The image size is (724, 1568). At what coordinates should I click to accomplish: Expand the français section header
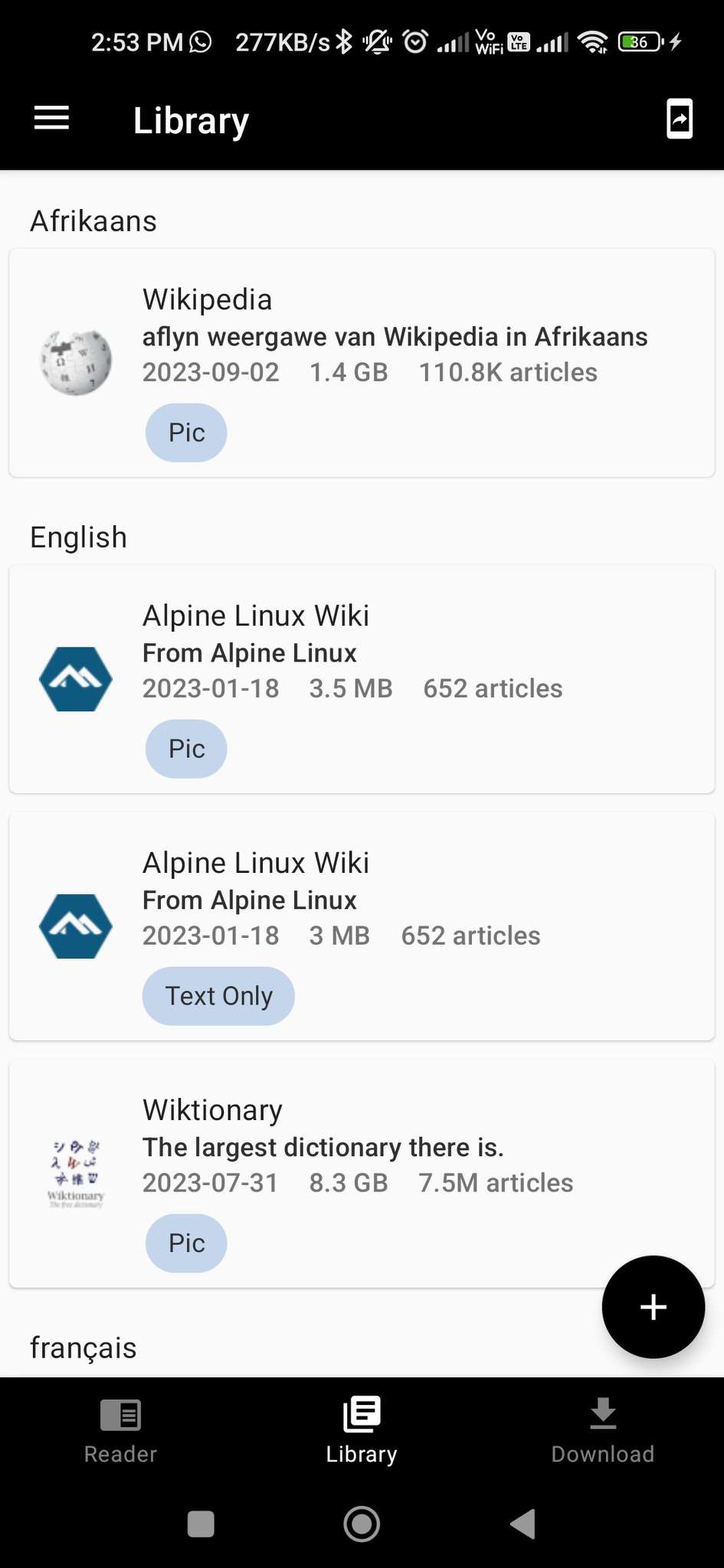(x=83, y=1347)
